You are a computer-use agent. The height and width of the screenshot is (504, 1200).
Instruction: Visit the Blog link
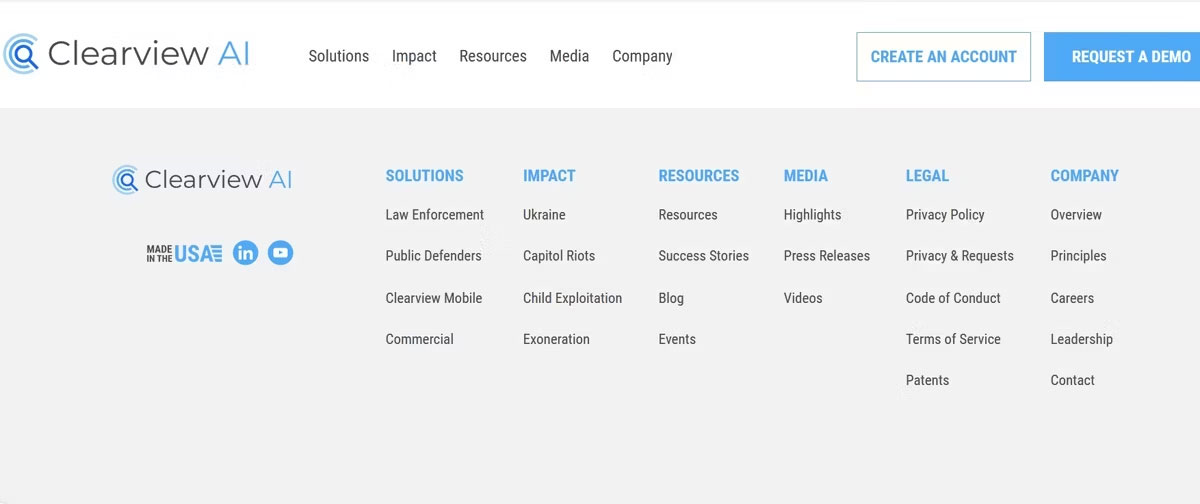pos(671,298)
